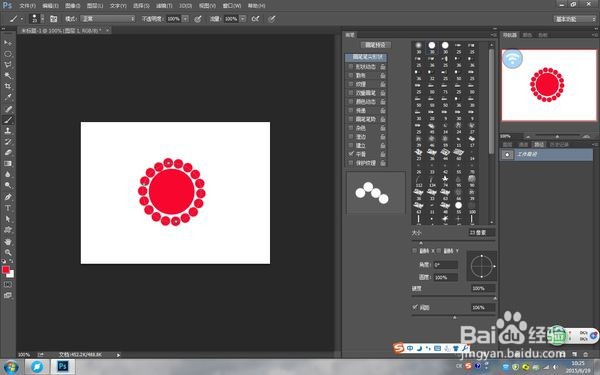This screenshot has width=600, height=375.
Task: Click the foreground red color swatch
Action: click(x=6, y=270)
